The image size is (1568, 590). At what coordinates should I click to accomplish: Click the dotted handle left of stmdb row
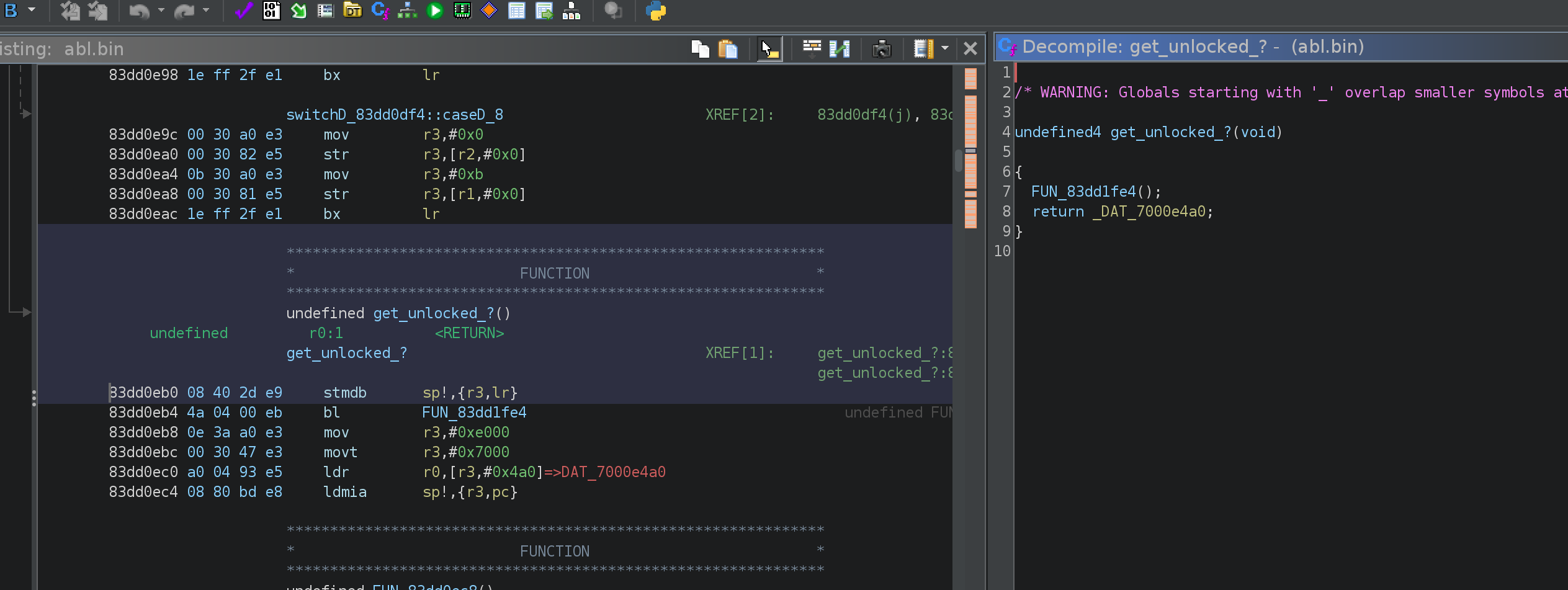[x=34, y=398]
